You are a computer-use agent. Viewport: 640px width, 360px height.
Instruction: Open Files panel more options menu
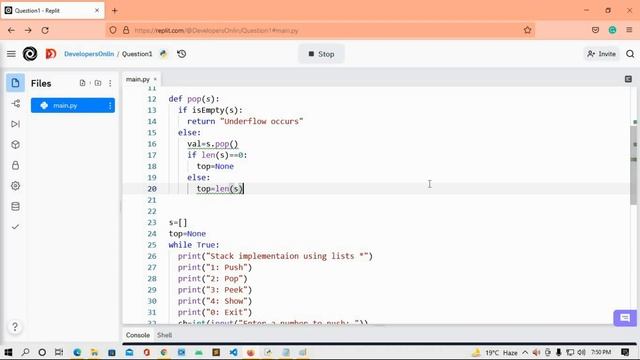(x=110, y=83)
